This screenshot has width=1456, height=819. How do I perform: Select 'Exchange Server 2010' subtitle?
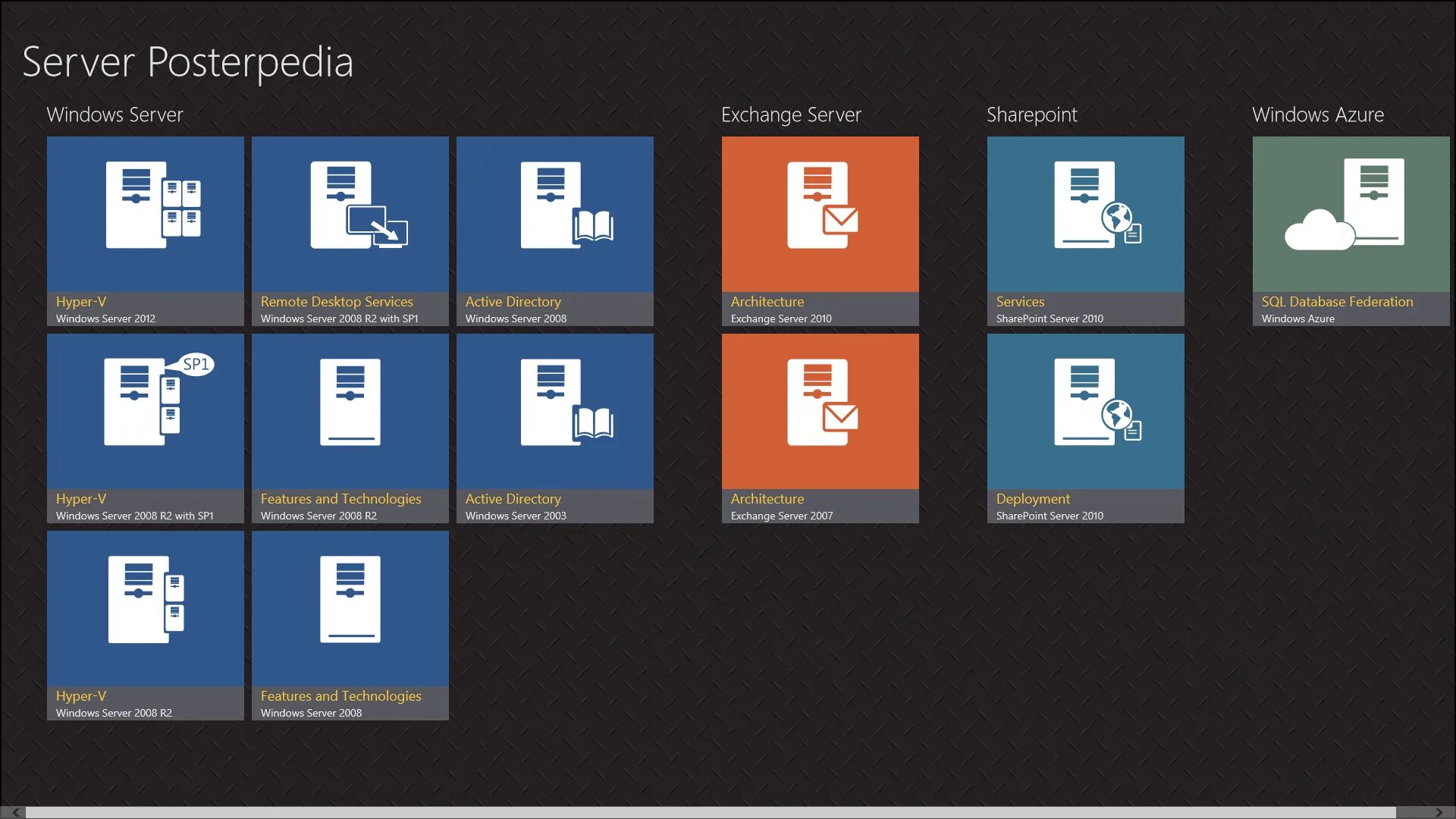point(781,318)
